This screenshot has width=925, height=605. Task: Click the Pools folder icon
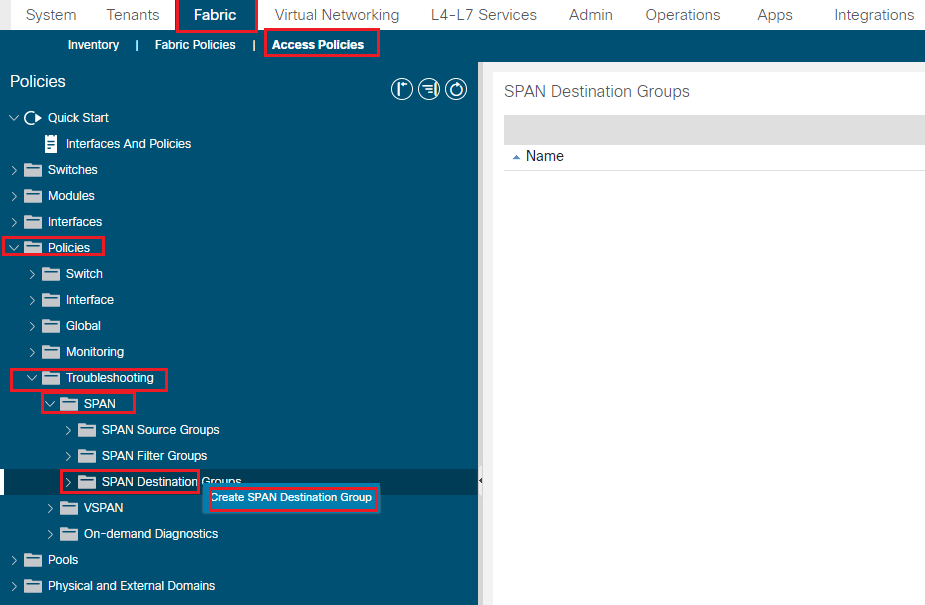33,559
